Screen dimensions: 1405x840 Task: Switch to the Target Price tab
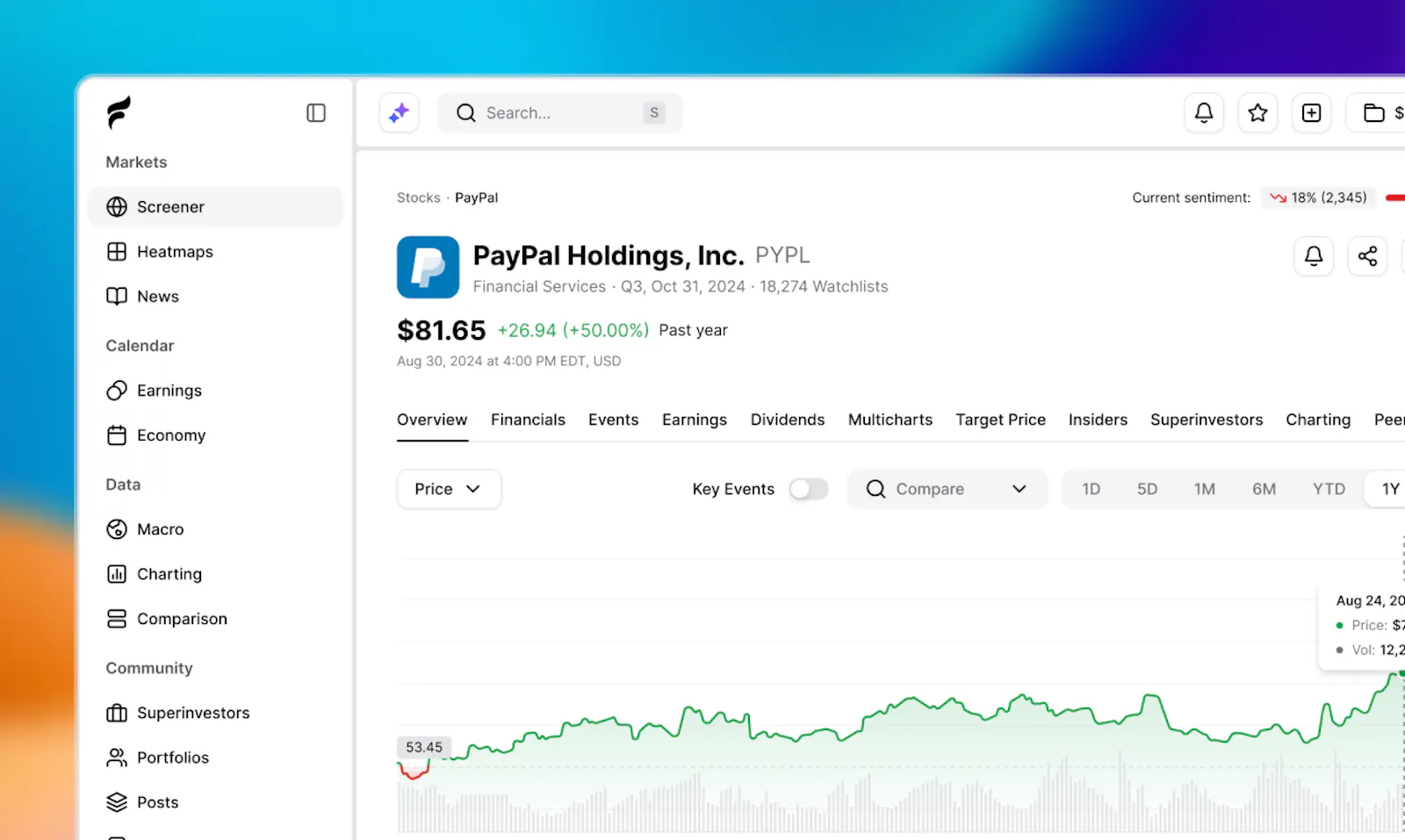[x=1000, y=420]
